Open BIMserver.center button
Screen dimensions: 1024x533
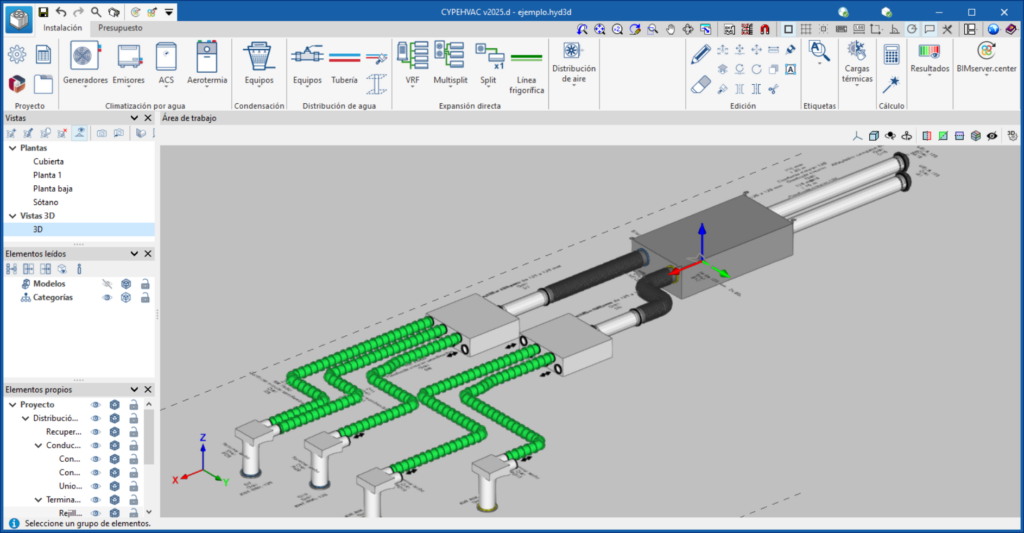986,62
